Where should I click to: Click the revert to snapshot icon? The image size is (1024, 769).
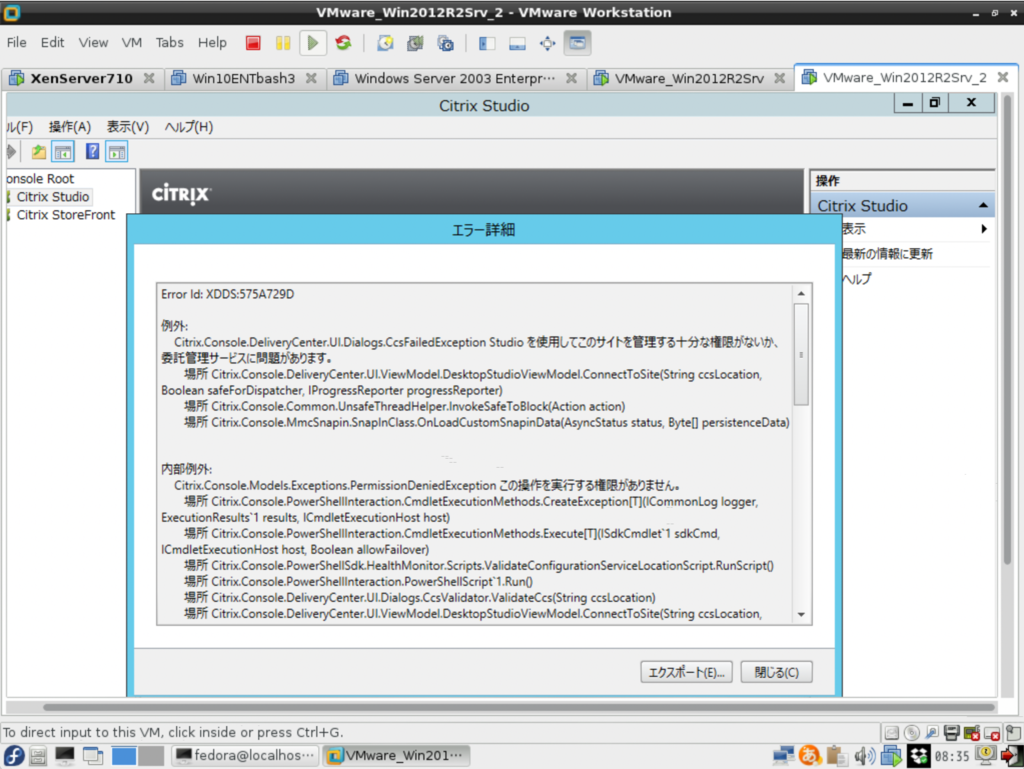point(415,43)
